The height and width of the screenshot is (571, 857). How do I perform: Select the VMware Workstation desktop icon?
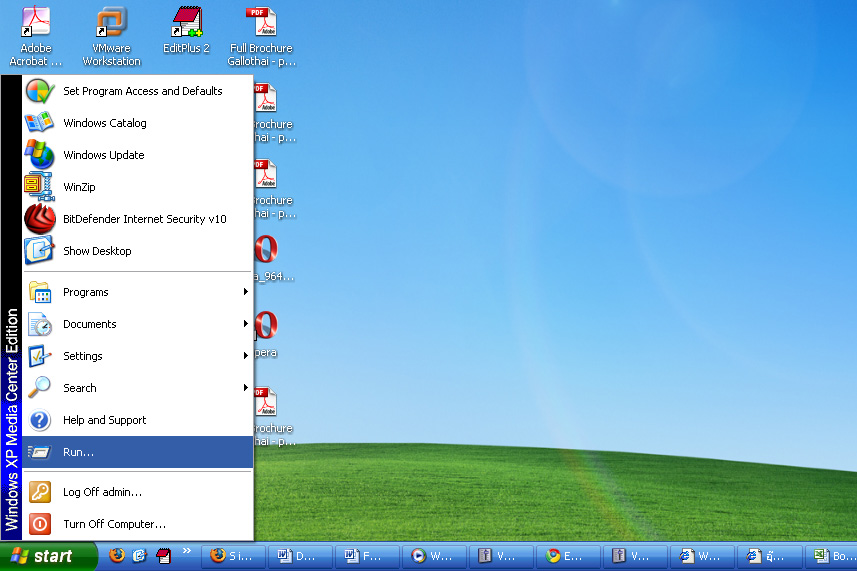coord(111,36)
